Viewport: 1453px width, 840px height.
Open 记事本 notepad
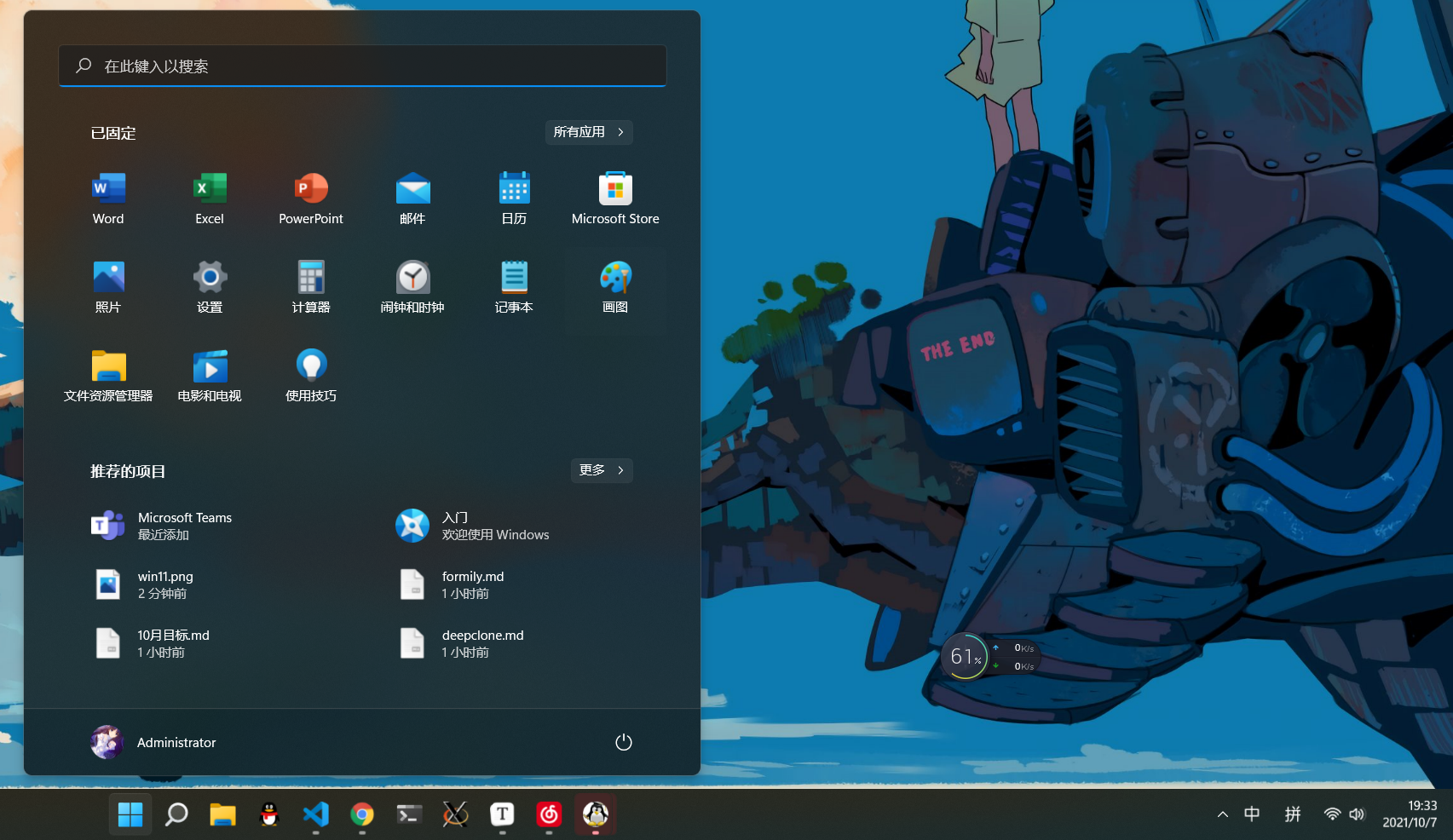514,287
